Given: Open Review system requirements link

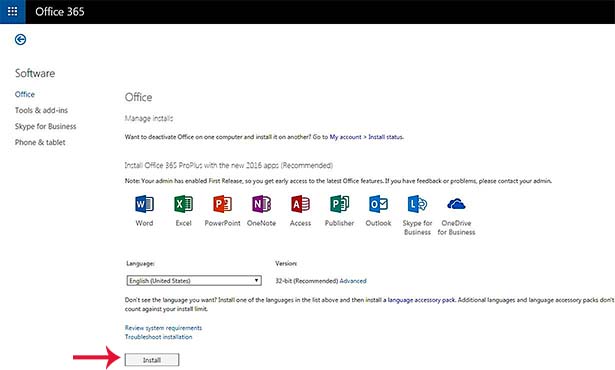Looking at the screenshot, I should point(163,328).
